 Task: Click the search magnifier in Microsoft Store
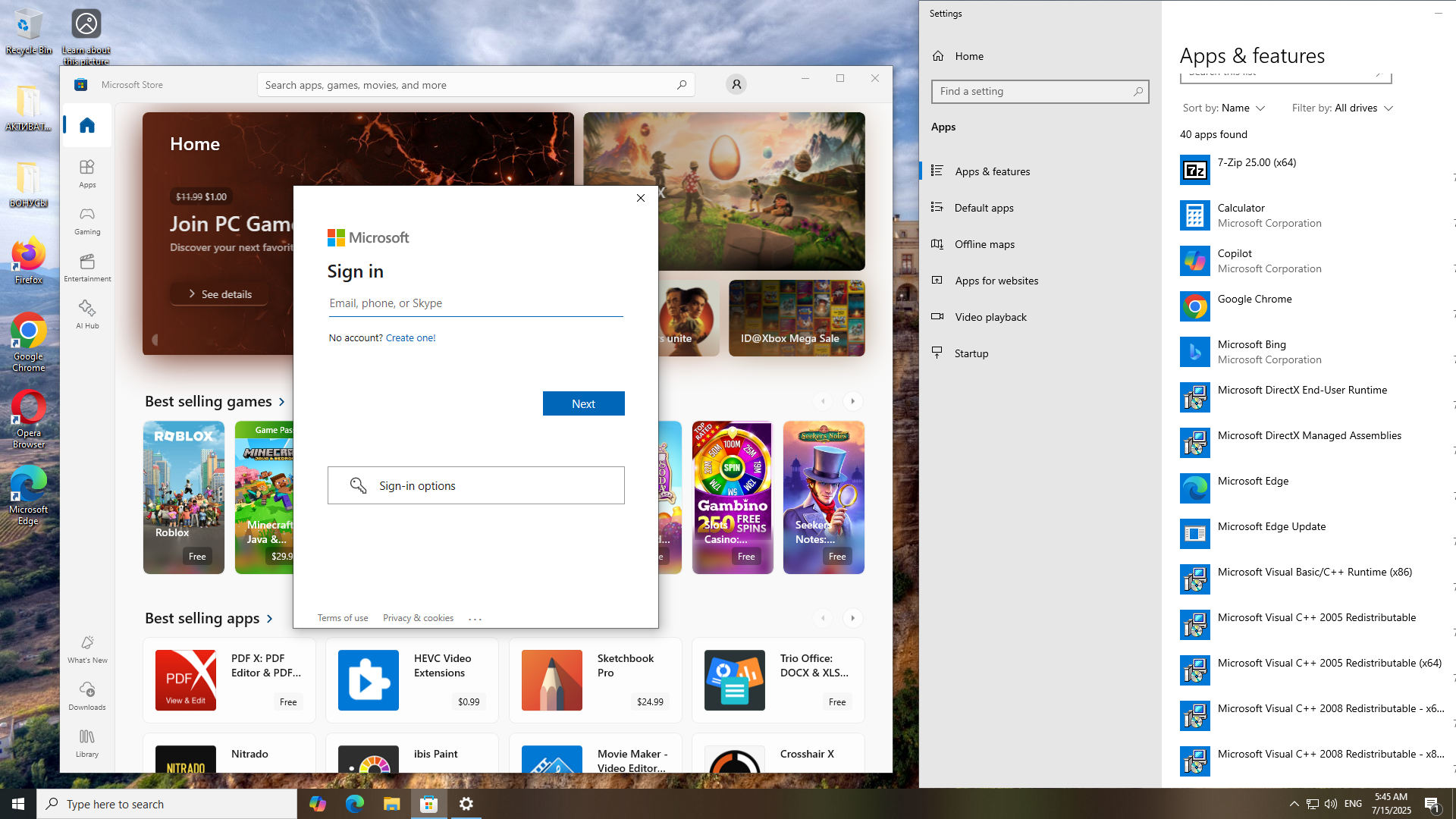pos(682,85)
